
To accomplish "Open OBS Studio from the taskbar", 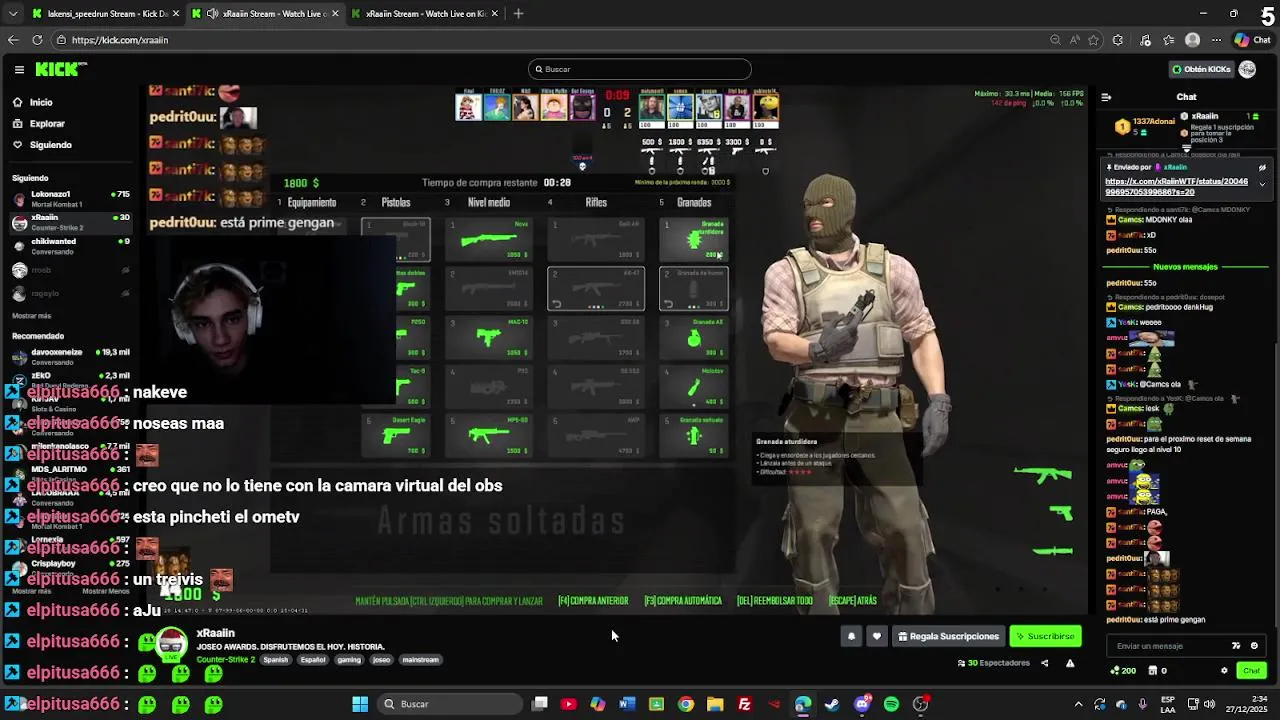I will [920, 704].
